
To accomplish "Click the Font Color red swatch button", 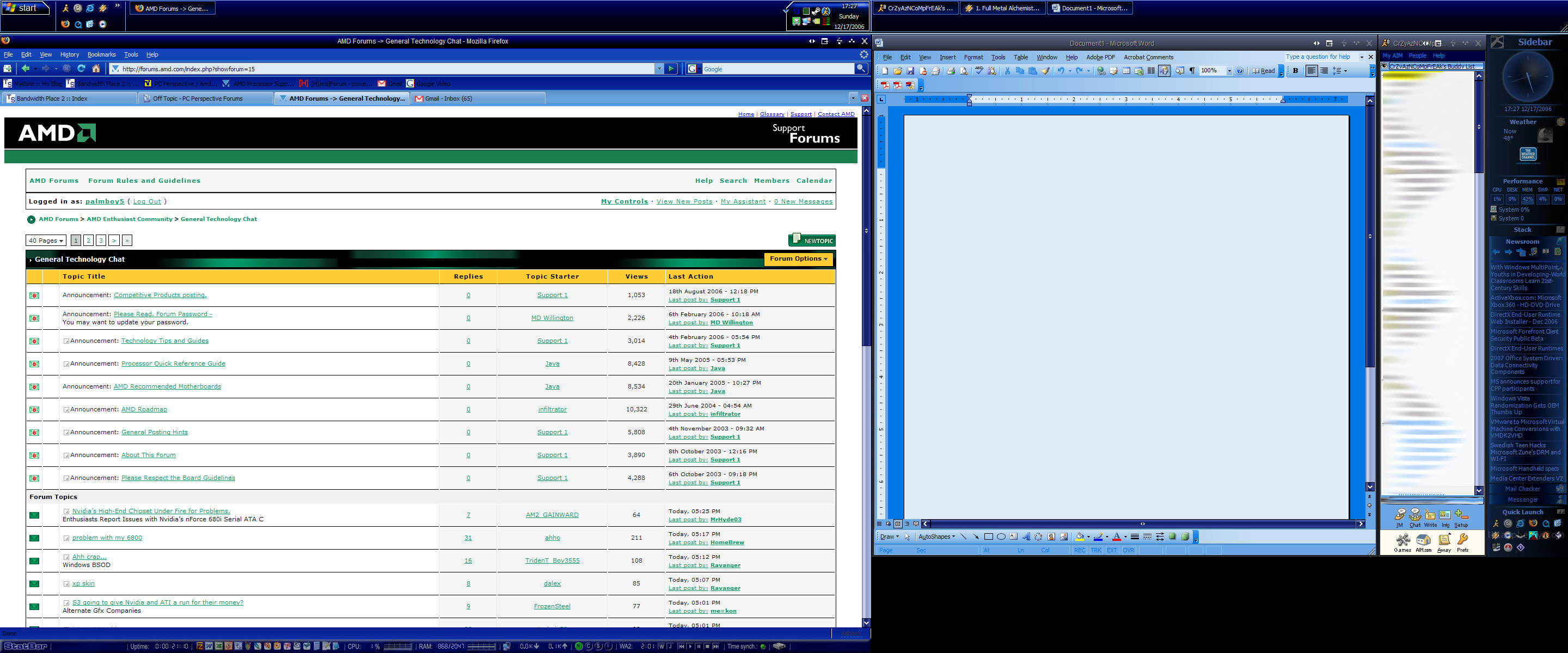I will (1116, 537).
